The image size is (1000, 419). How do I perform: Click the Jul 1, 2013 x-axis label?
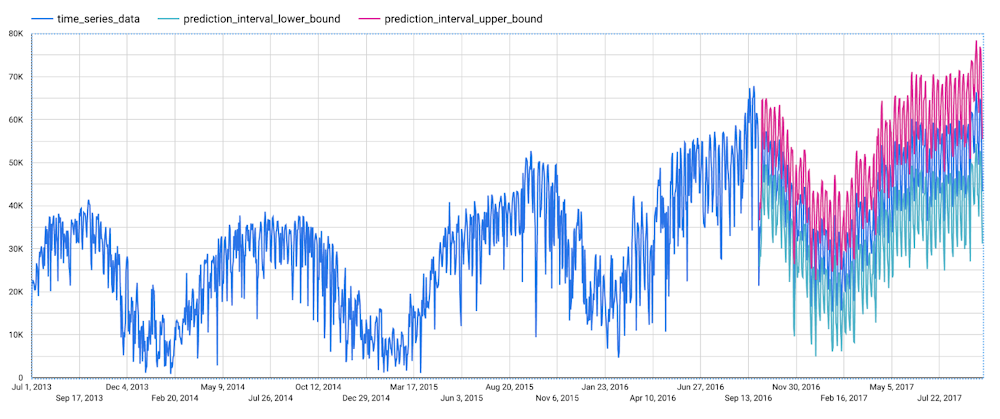pos(31,387)
